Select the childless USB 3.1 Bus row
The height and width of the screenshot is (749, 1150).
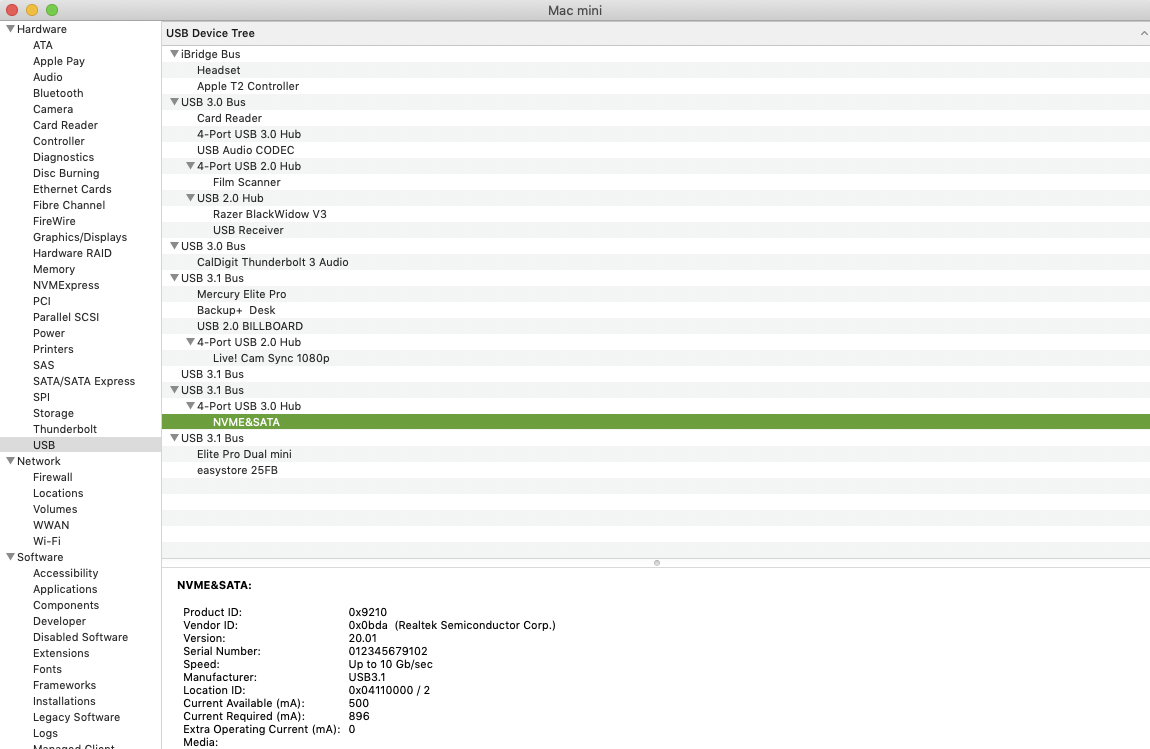click(656, 374)
